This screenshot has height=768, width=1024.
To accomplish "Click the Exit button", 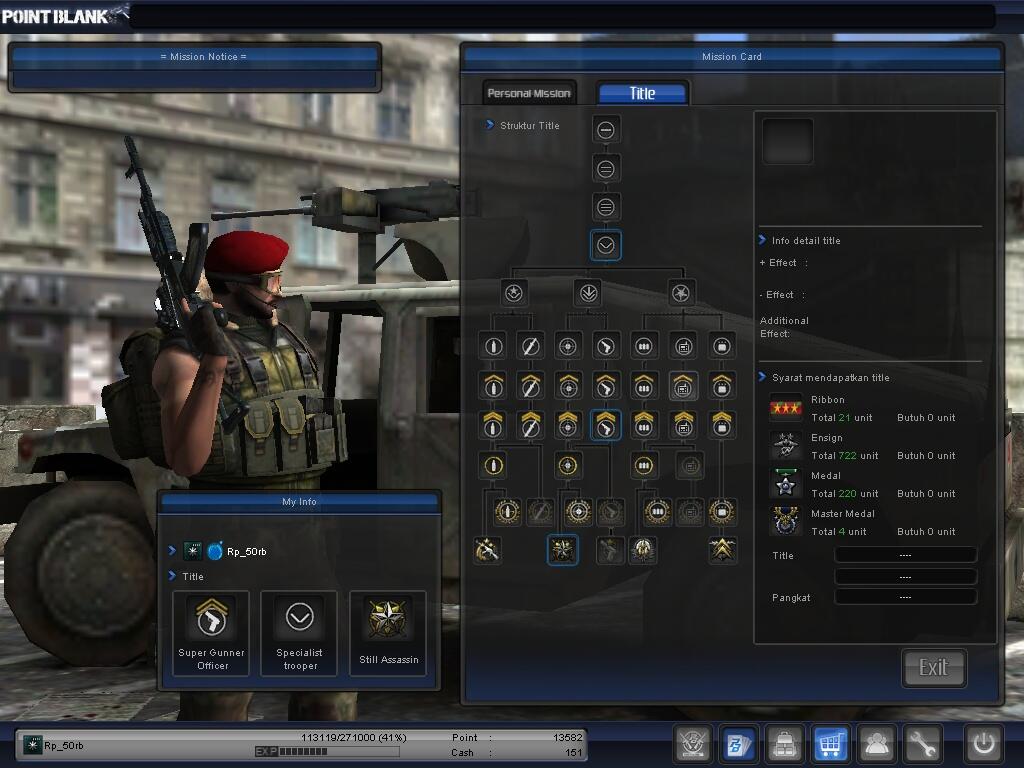I will tap(934, 667).
